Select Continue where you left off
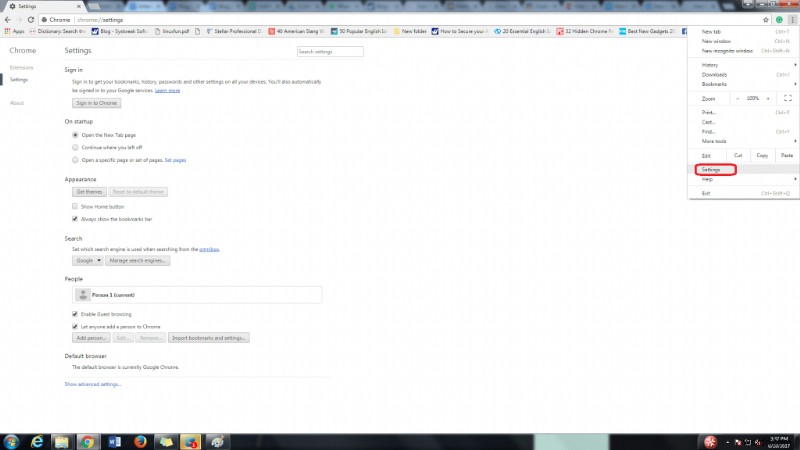The height and width of the screenshot is (450, 800). (76, 147)
